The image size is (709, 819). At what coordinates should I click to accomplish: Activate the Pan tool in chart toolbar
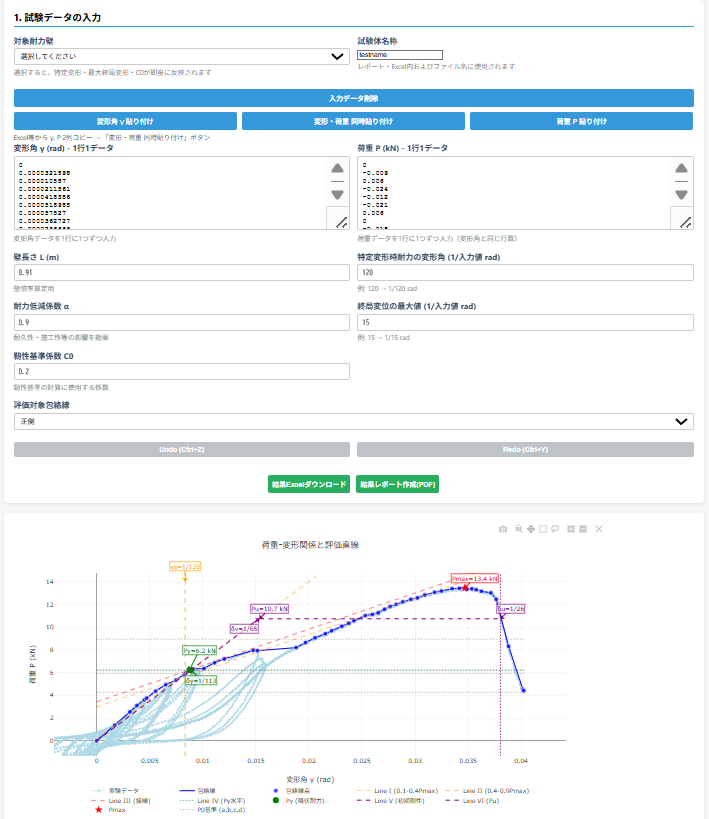531,528
